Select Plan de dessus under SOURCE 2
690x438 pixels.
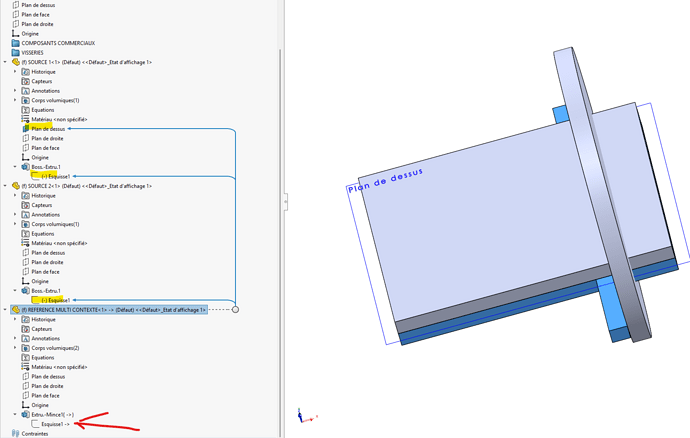48,253
